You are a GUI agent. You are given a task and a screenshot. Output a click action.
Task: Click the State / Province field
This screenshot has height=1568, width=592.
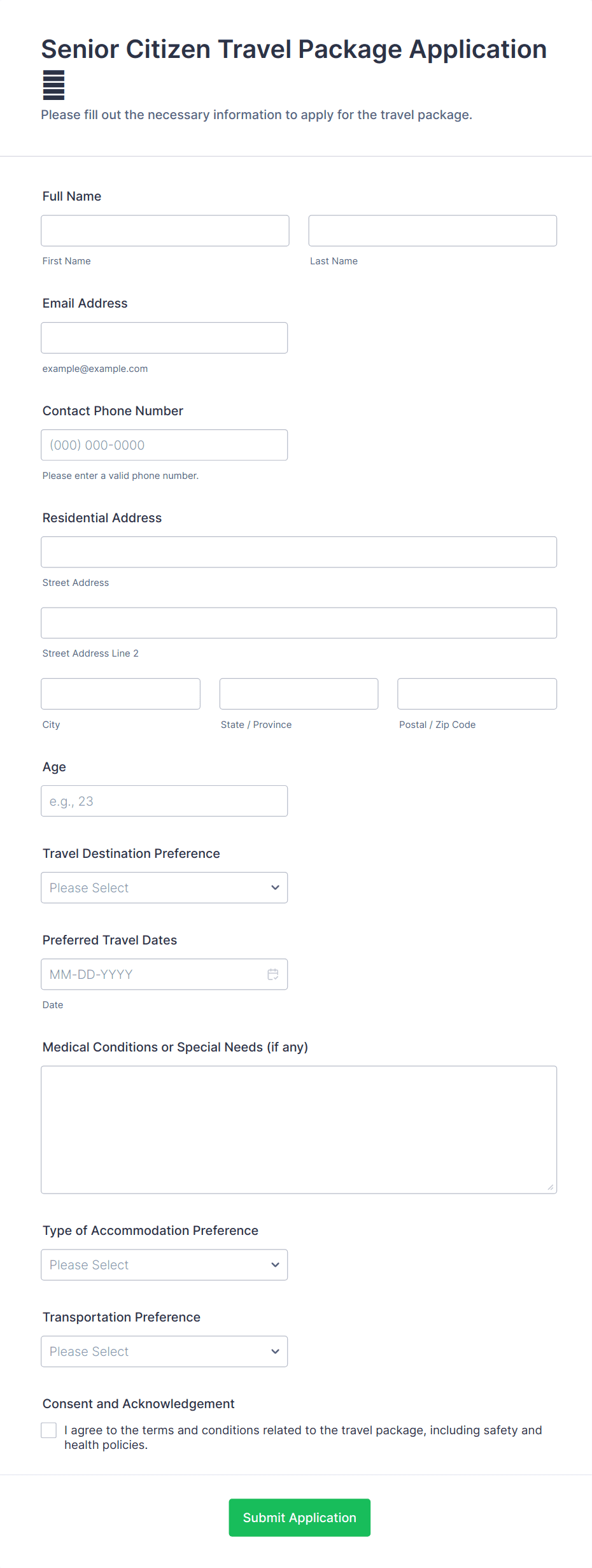pyautogui.click(x=299, y=694)
